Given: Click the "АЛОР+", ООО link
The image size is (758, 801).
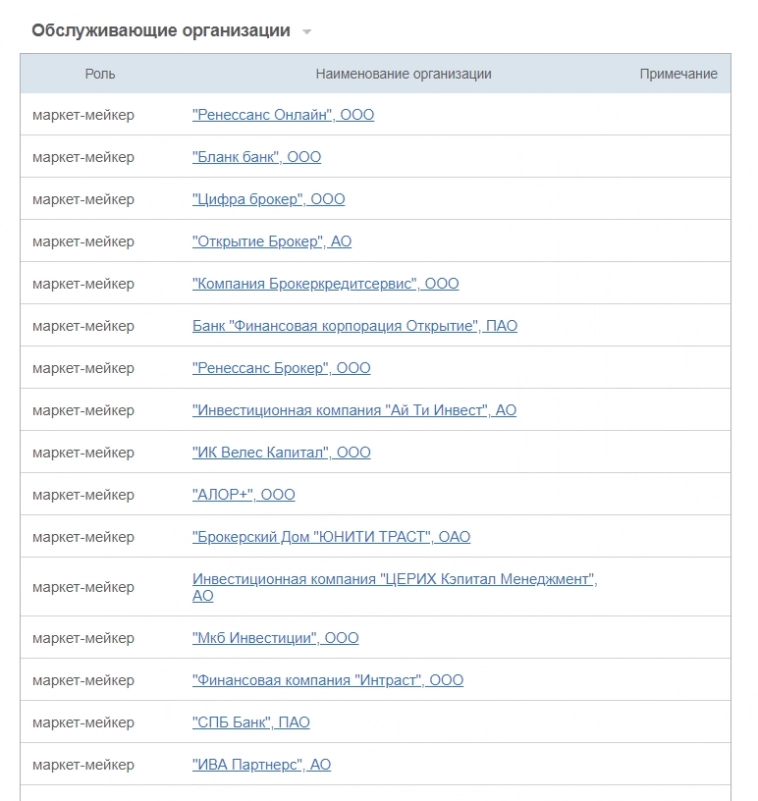Looking at the screenshot, I should [x=243, y=495].
